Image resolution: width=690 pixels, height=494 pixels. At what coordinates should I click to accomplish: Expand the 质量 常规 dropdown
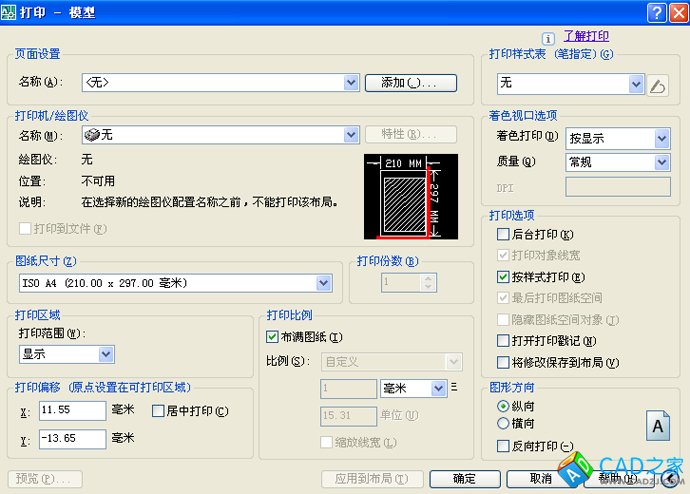(x=662, y=162)
